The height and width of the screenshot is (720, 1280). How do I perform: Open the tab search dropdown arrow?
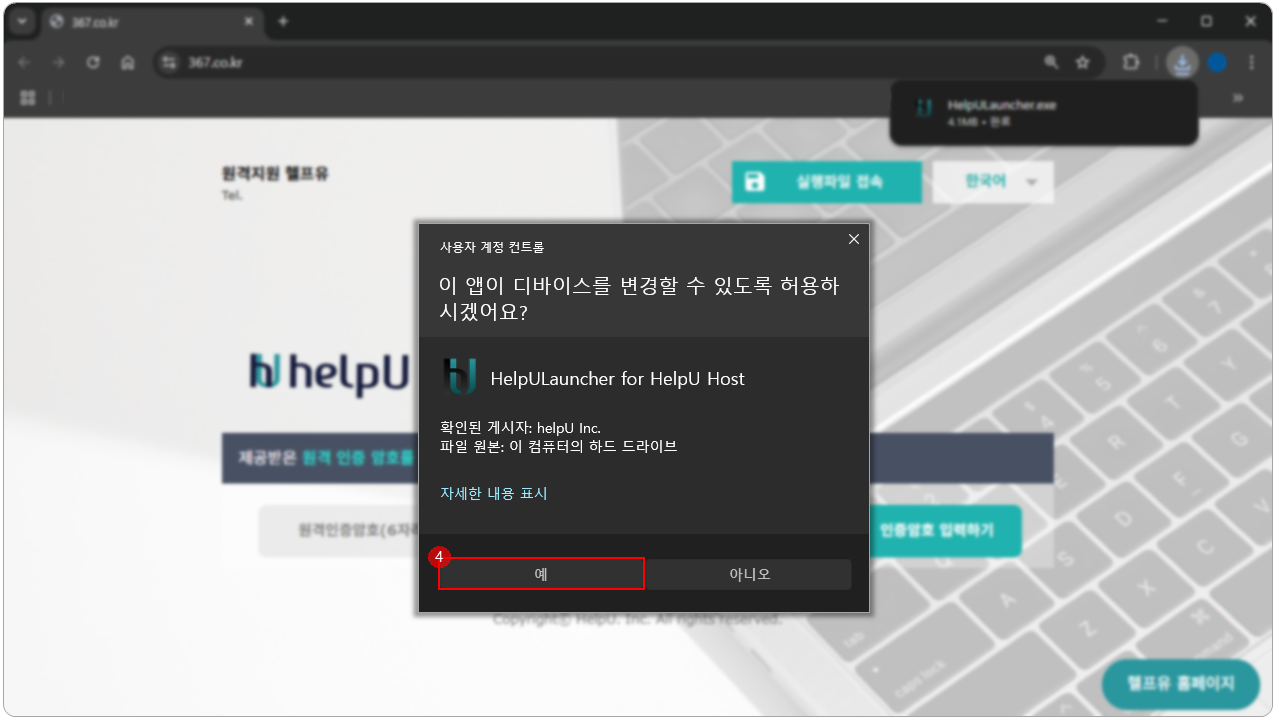22,21
